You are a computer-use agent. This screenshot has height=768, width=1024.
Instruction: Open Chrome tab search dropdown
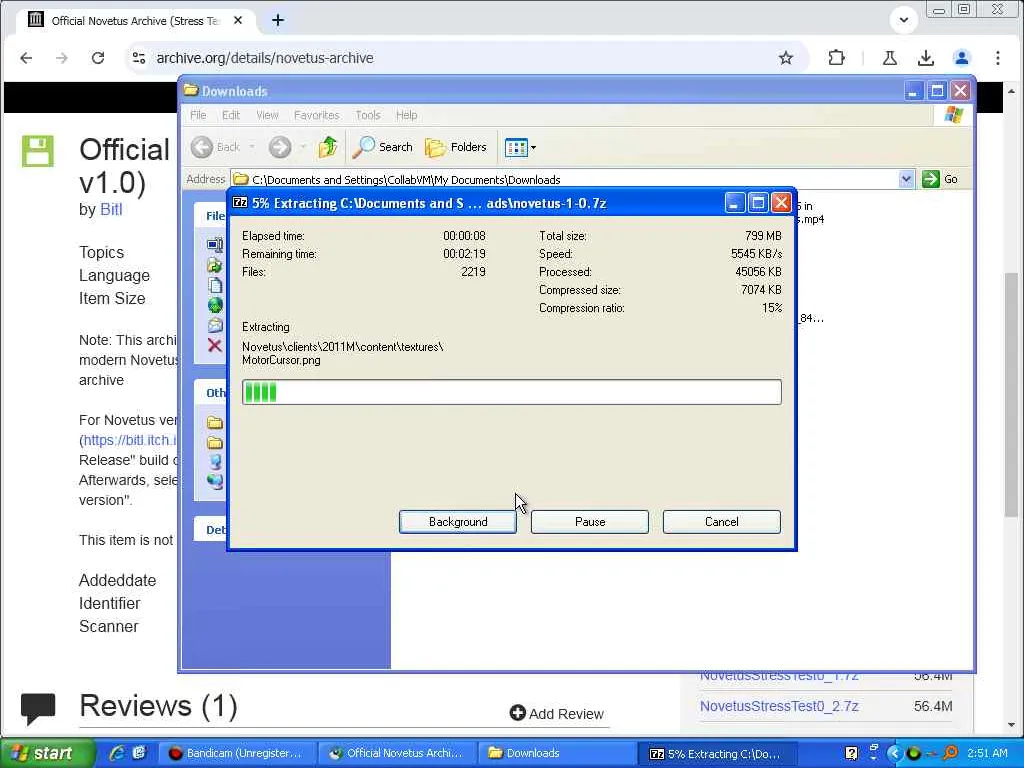click(904, 20)
